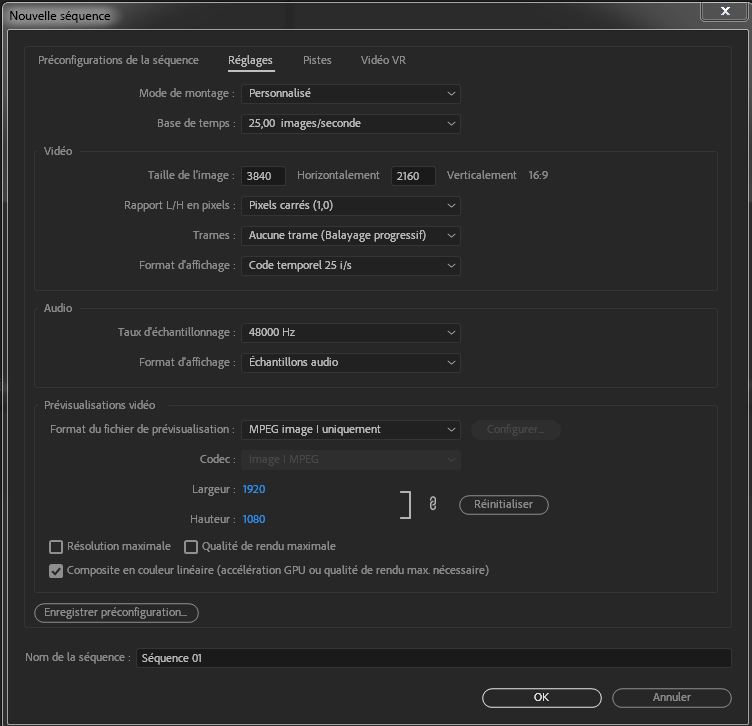This screenshot has width=752, height=726.
Task: Click Enregistrer préconfiguration button
Action: tap(116, 613)
